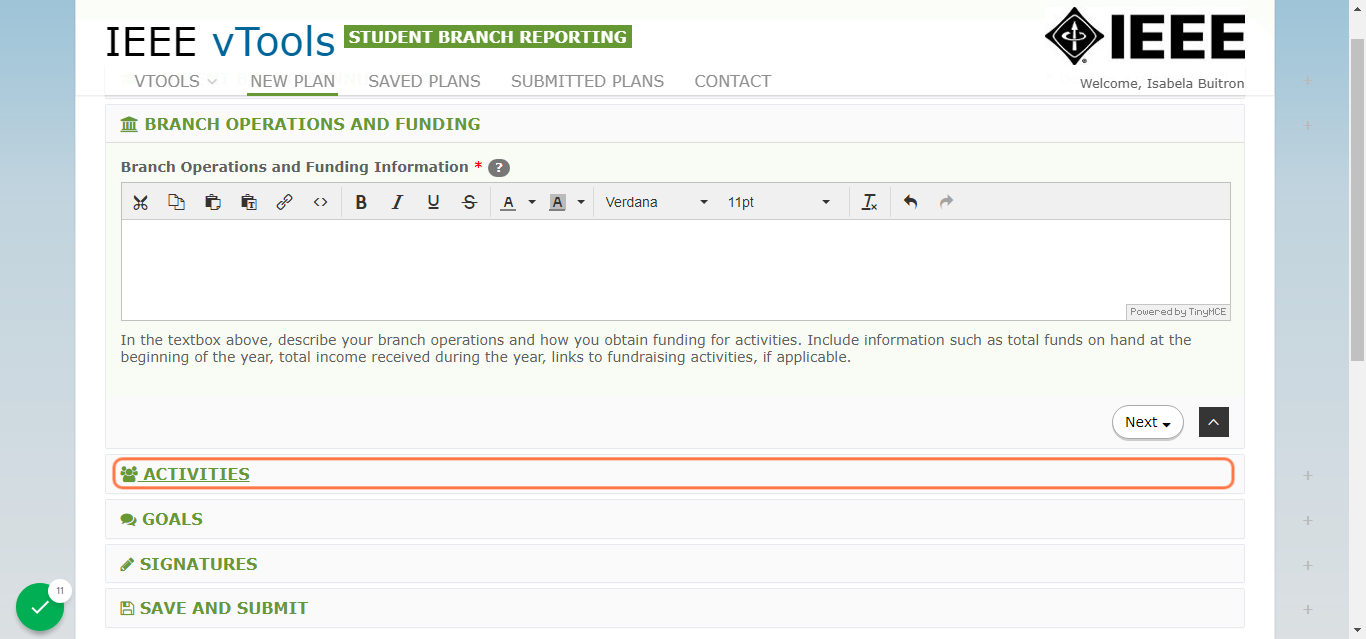Open text color dropdown arrow

tap(532, 202)
